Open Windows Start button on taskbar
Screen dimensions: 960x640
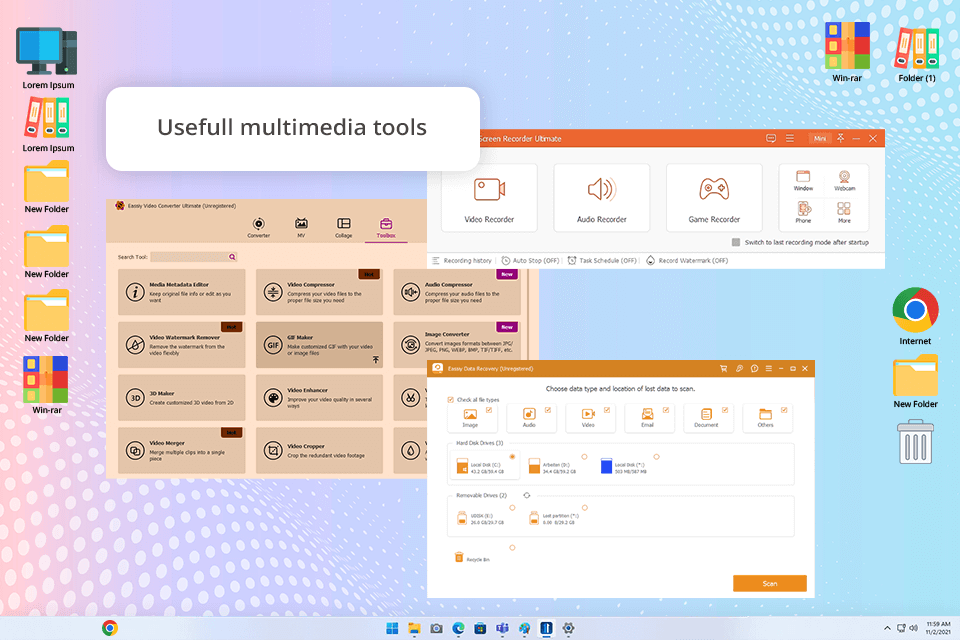pos(392,628)
